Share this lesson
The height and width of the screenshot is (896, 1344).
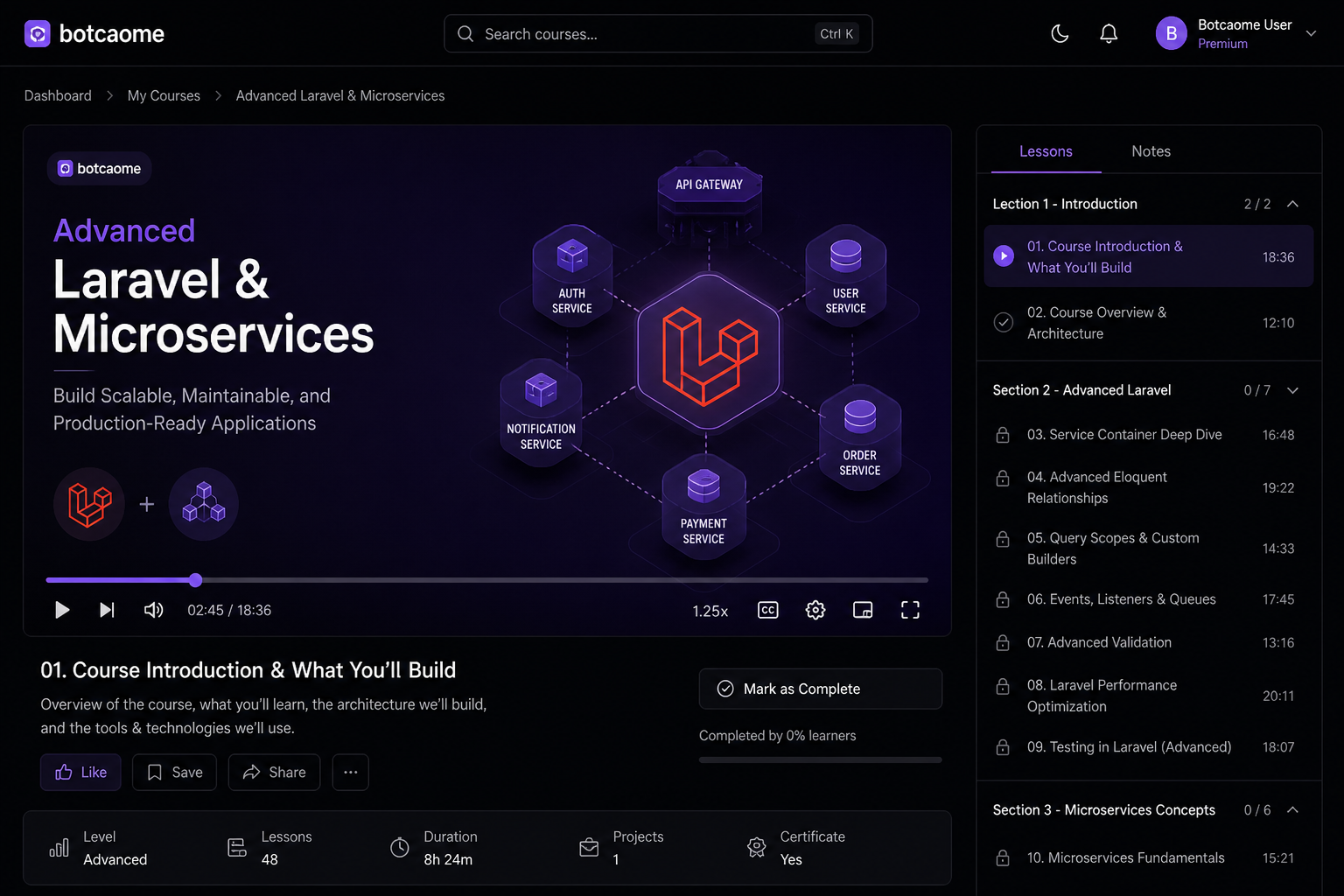274,772
